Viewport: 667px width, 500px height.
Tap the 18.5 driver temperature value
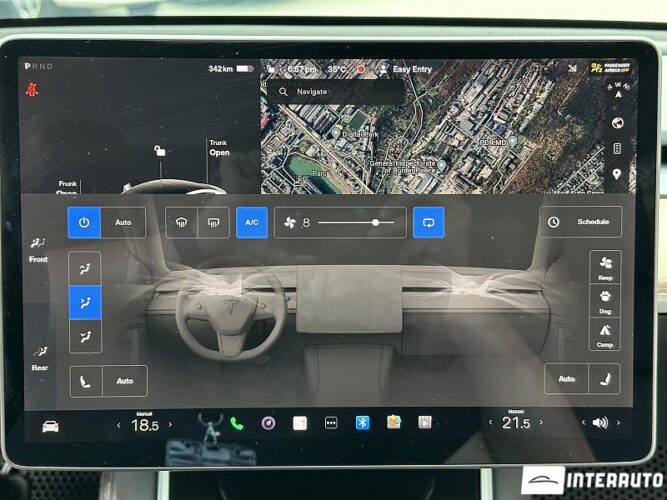(x=145, y=425)
